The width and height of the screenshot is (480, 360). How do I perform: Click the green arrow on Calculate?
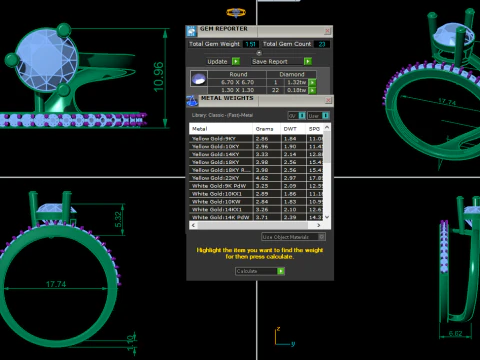pos(281,271)
